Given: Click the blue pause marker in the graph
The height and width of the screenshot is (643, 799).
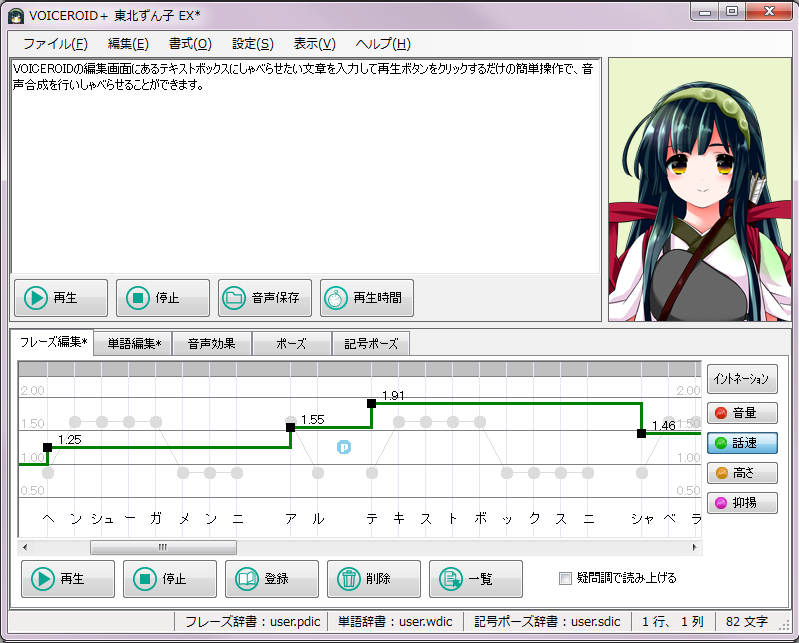Looking at the screenshot, I should tap(344, 447).
